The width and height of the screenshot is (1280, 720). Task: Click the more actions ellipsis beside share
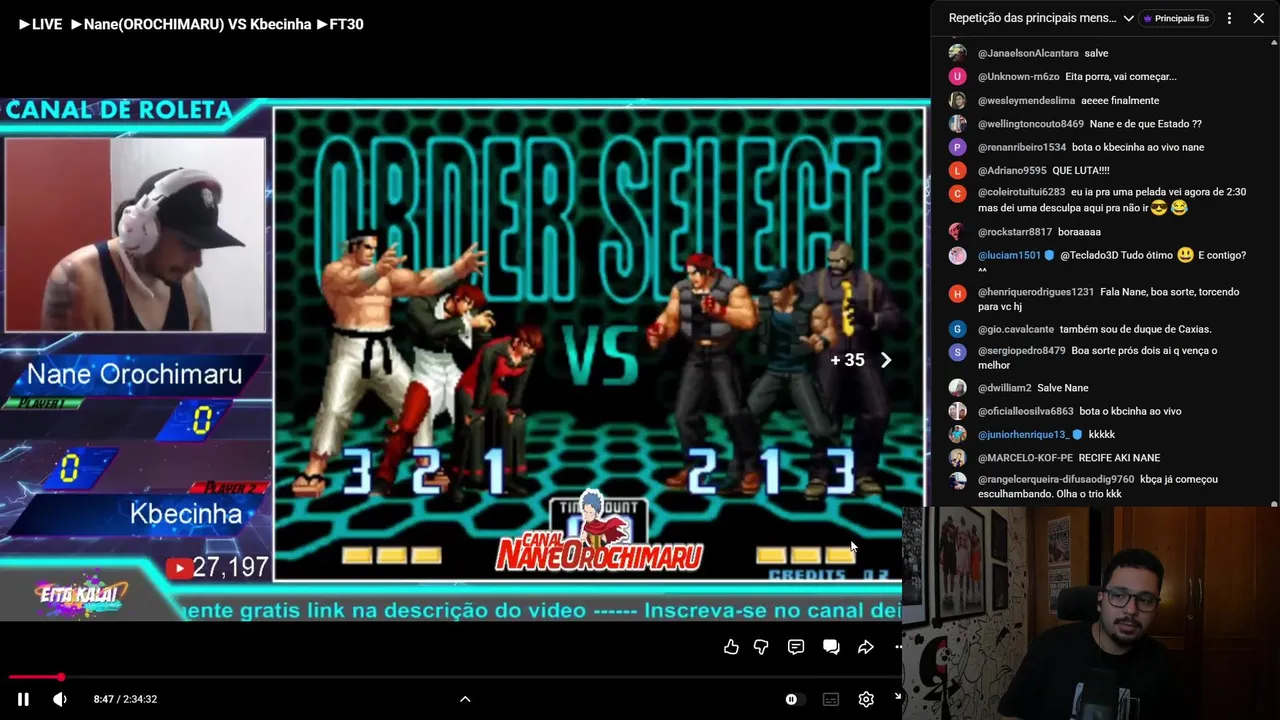(898, 647)
